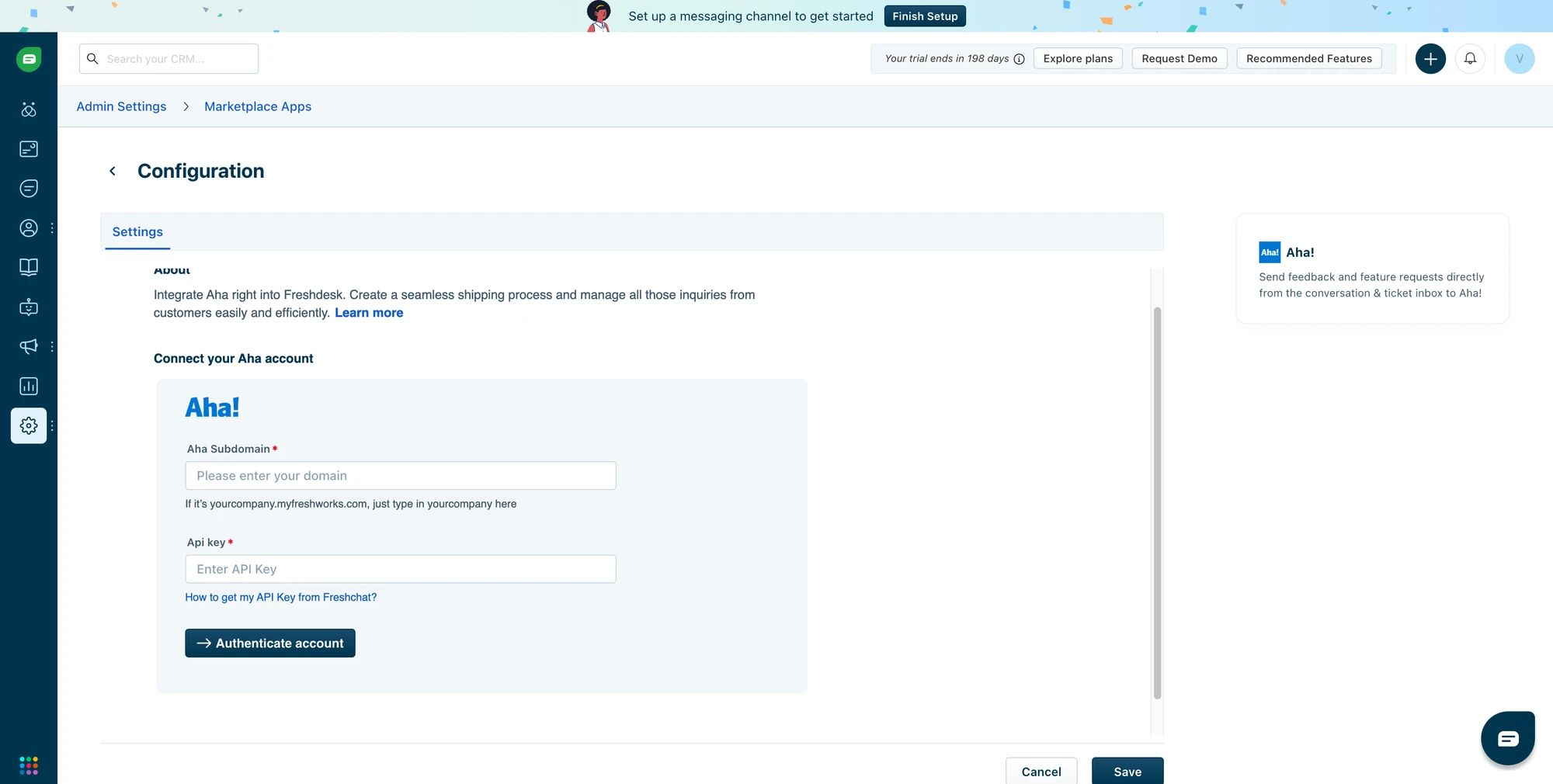Open the knowledge base book icon

(x=29, y=268)
